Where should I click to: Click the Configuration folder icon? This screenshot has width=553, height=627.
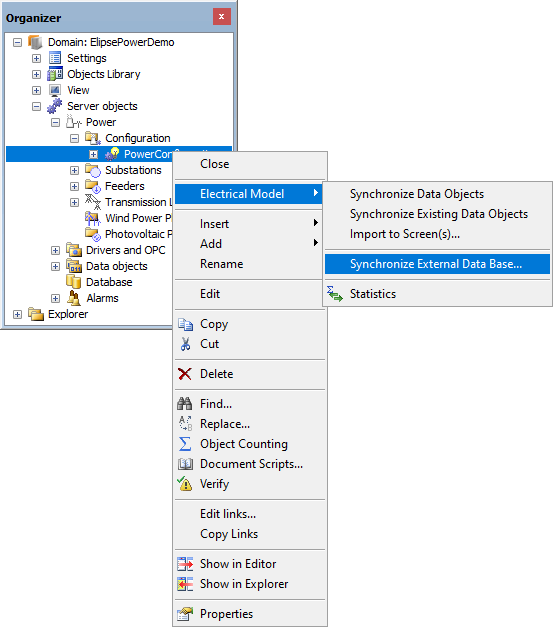click(x=93, y=138)
